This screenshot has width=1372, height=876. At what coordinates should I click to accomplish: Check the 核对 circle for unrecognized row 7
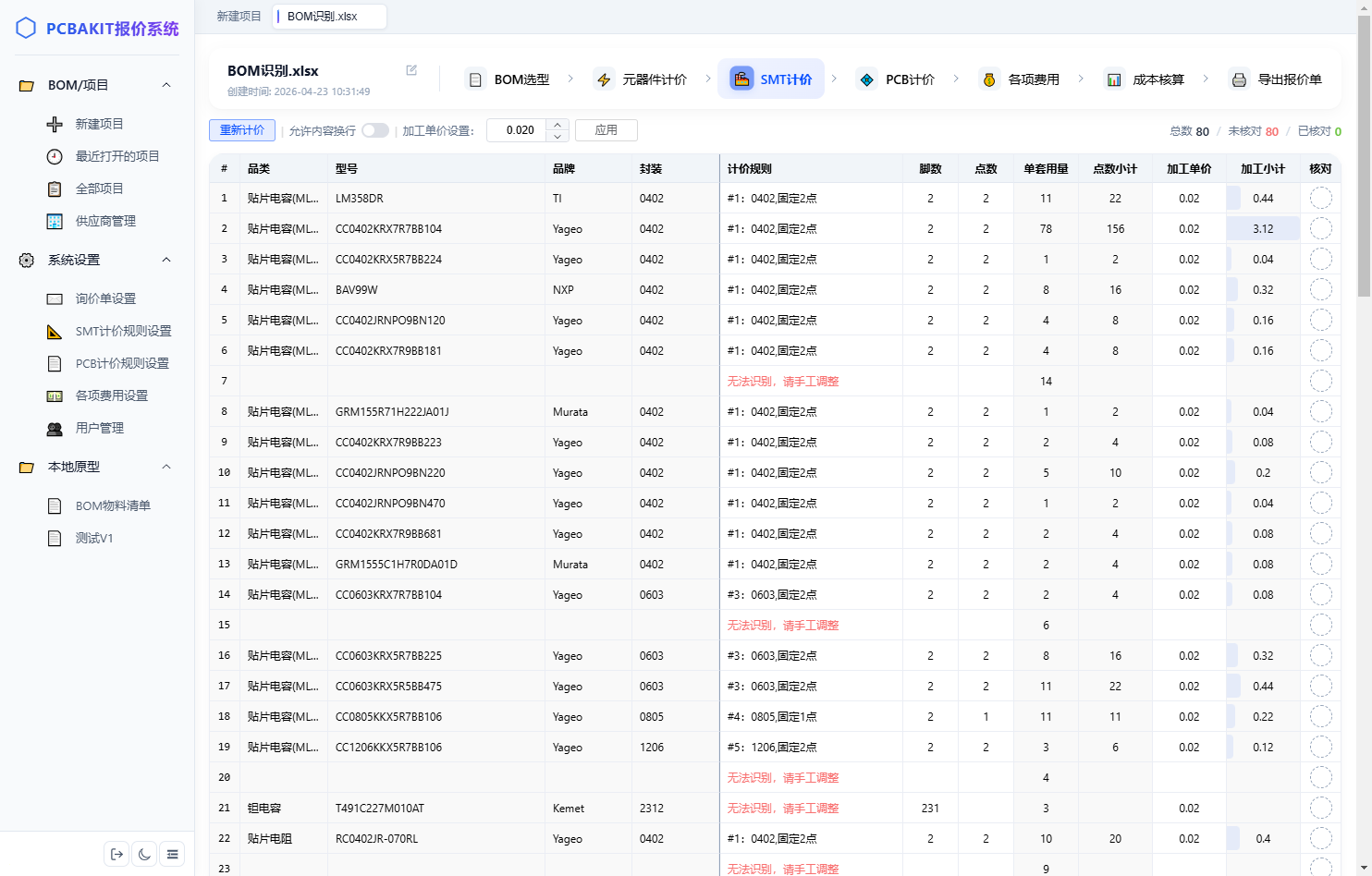pyautogui.click(x=1321, y=381)
